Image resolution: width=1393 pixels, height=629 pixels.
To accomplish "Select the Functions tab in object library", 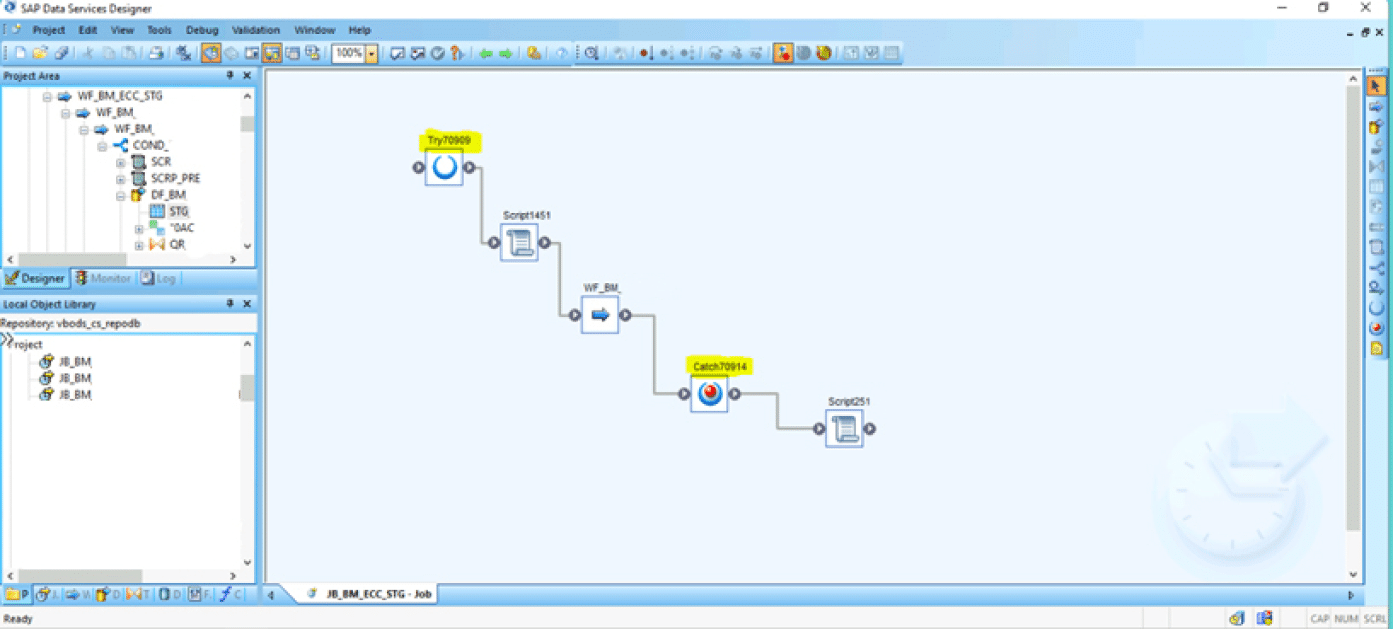I will pos(229,594).
